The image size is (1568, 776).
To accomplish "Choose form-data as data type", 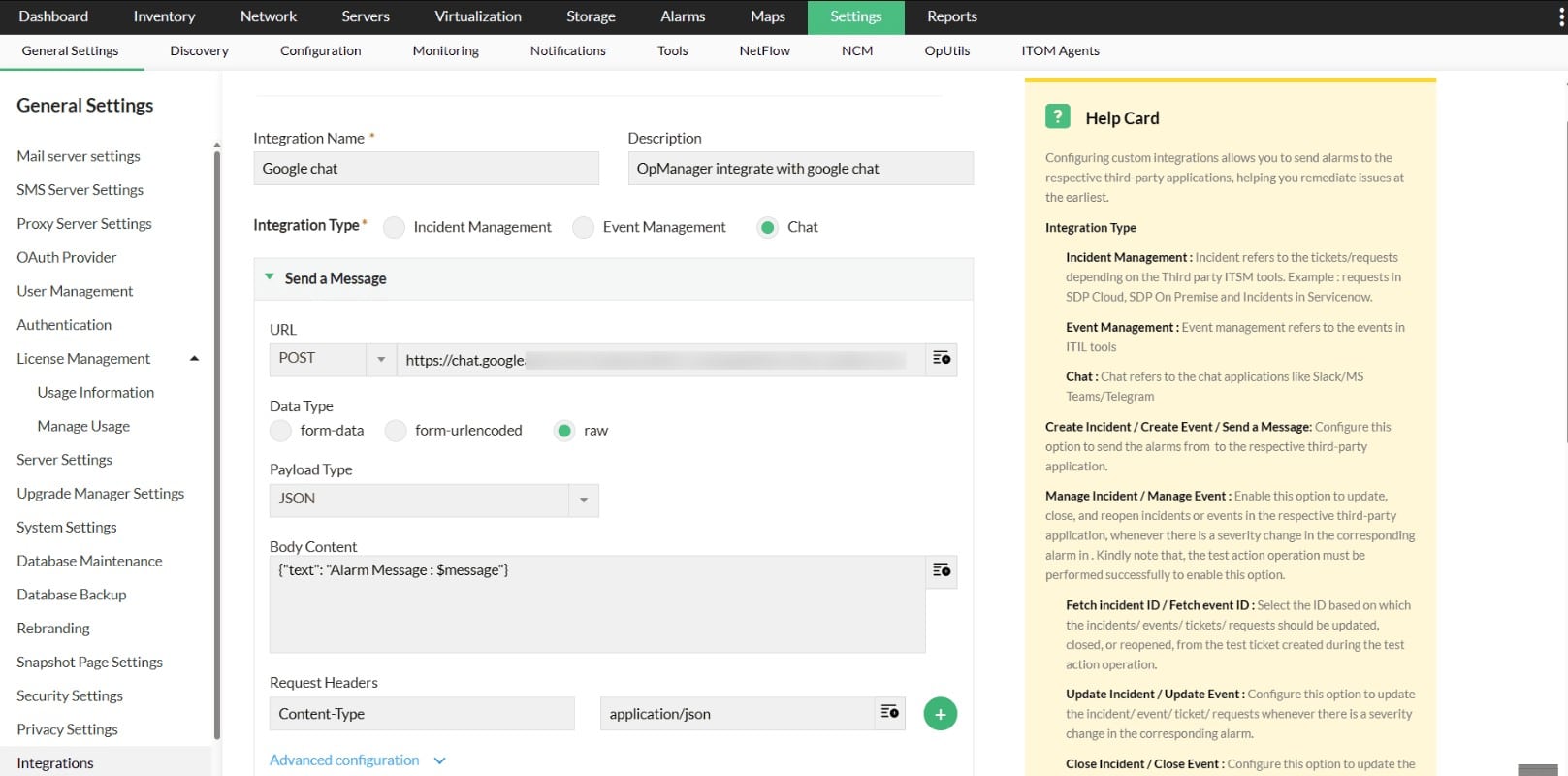I will pyautogui.click(x=280, y=431).
